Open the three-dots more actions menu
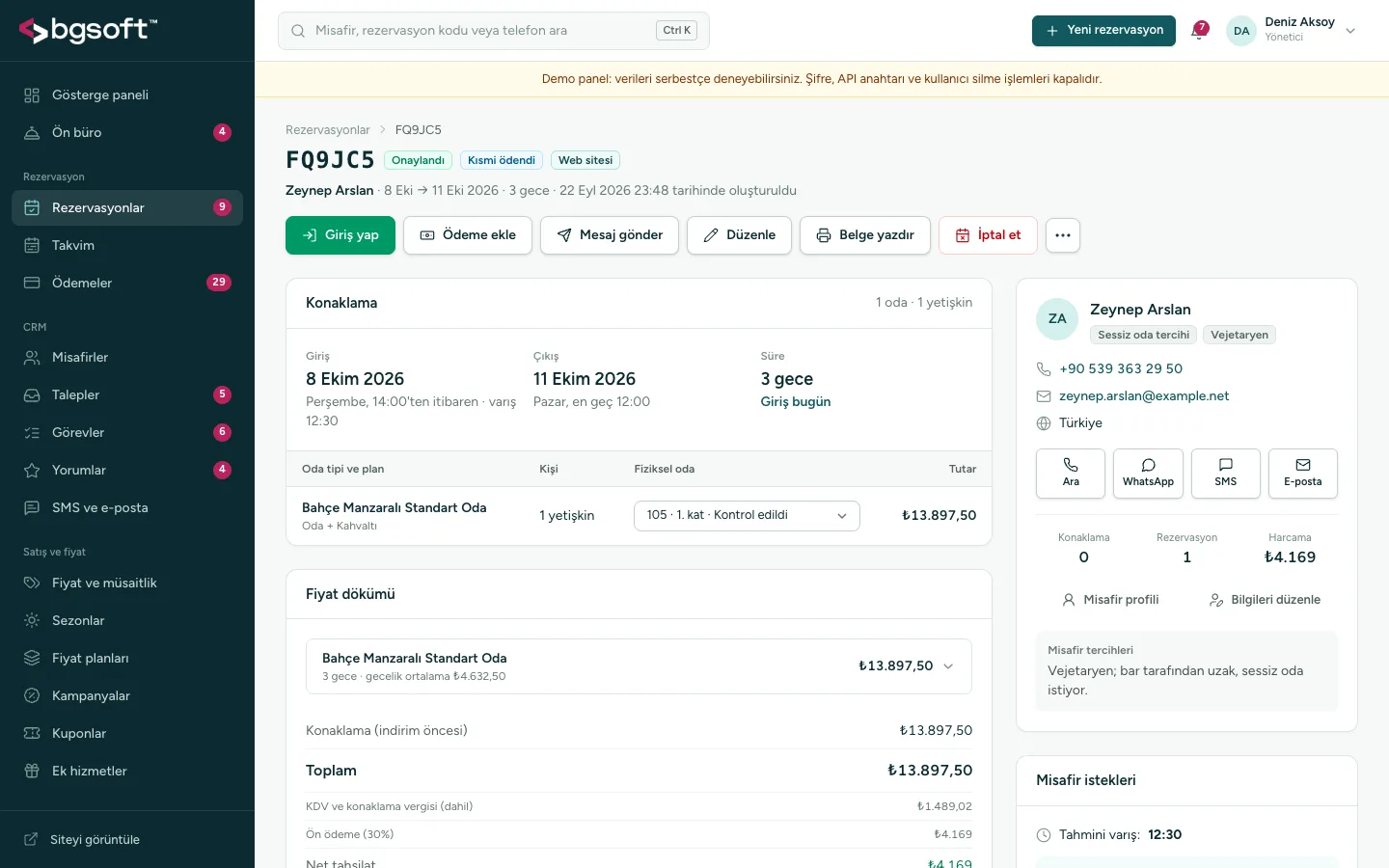Viewport: 1389px width, 868px height. point(1062,235)
